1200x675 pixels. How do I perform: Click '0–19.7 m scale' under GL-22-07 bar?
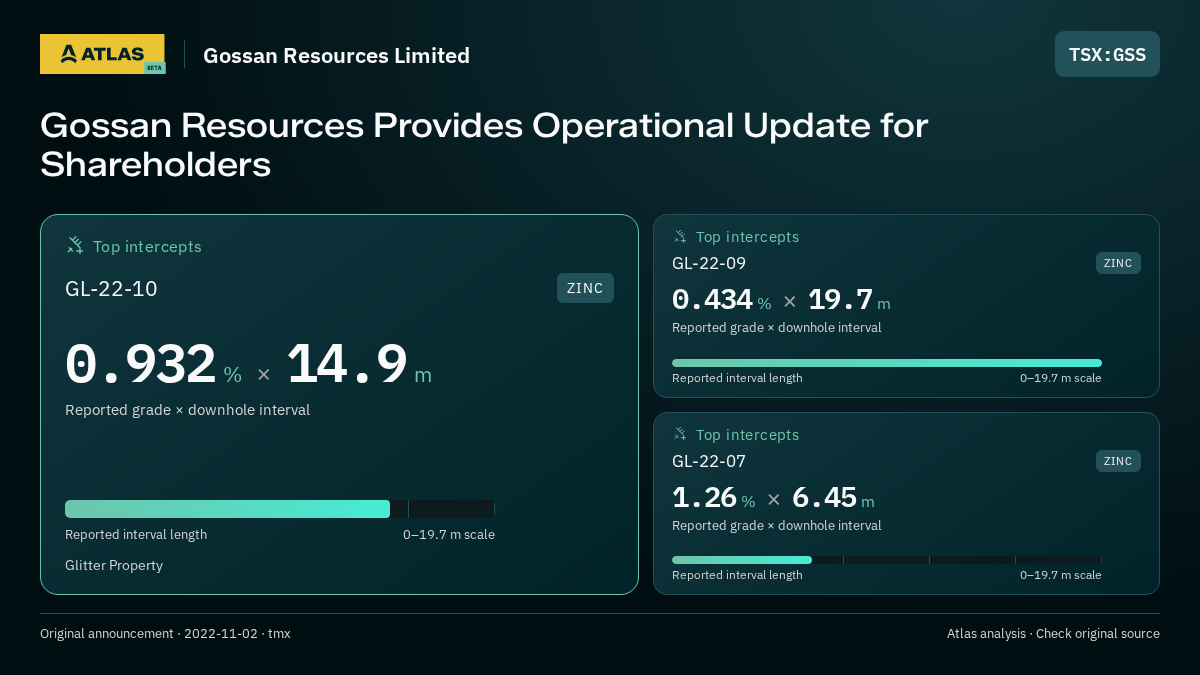(x=1061, y=575)
